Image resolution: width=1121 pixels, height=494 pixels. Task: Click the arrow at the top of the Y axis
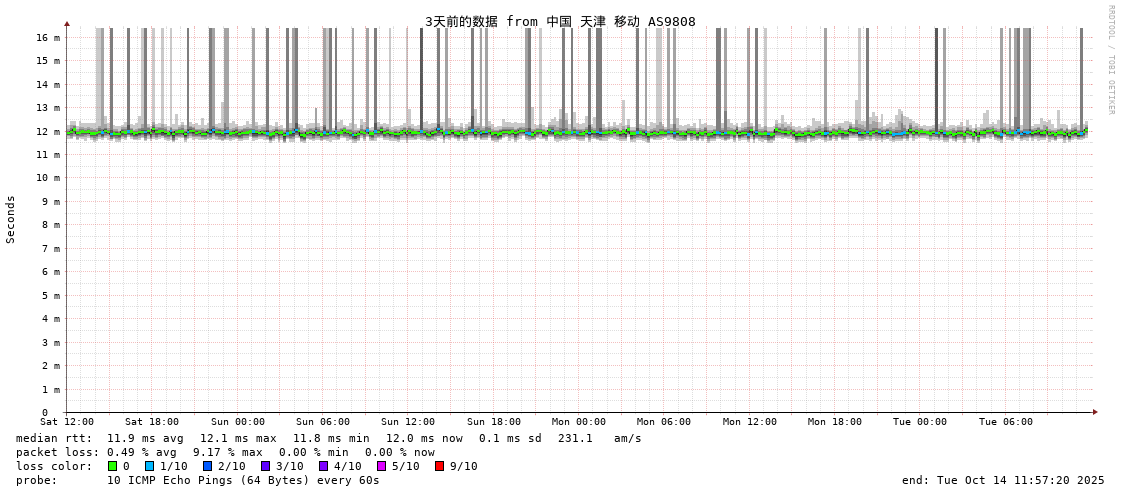coord(67,23)
